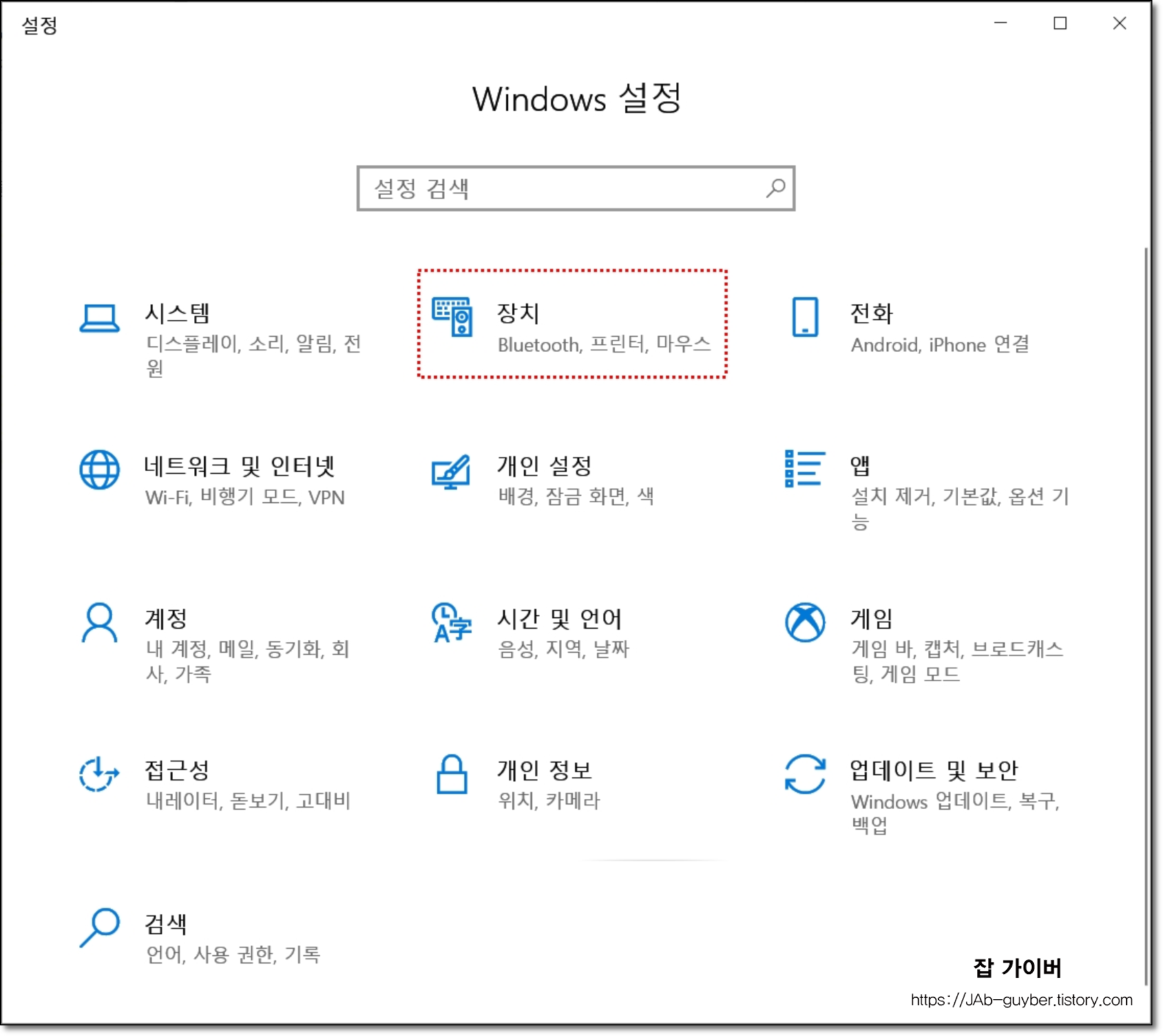Image resolution: width=1163 pixels, height=1036 pixels.
Task: Open the 개인 설정 title
Action: coord(545,466)
